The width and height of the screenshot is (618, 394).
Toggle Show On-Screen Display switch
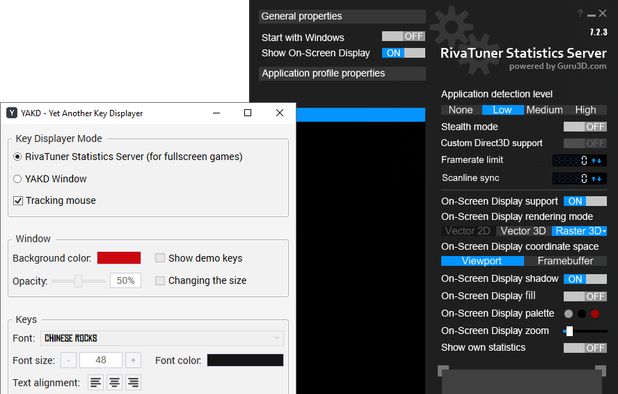(x=403, y=53)
